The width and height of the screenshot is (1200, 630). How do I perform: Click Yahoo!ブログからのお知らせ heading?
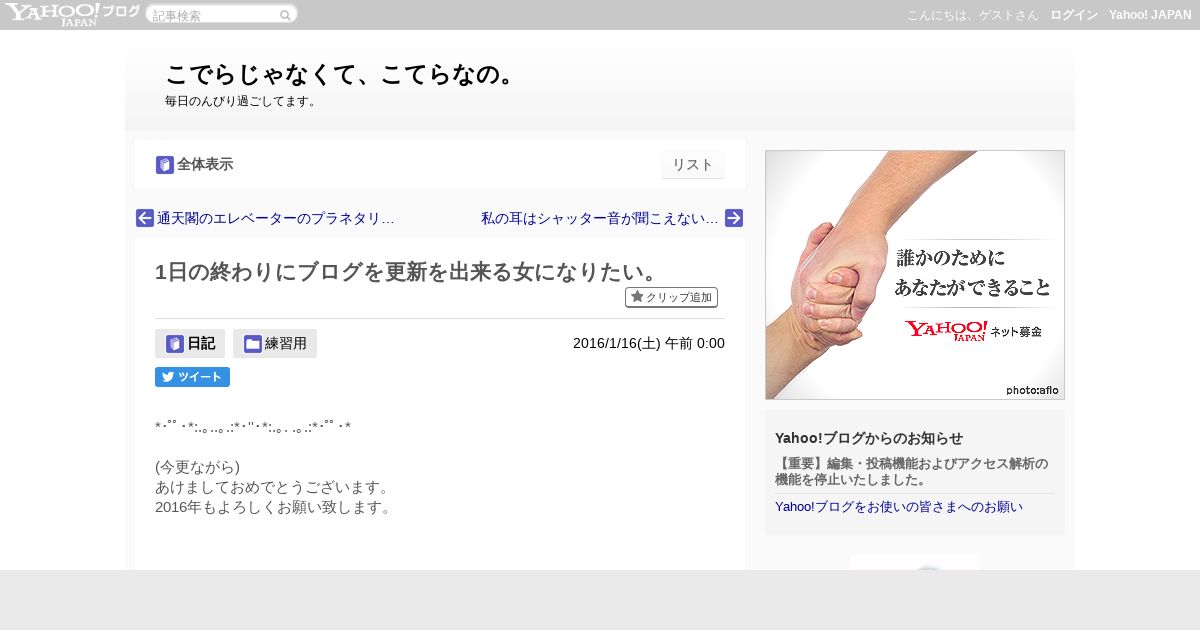[869, 438]
